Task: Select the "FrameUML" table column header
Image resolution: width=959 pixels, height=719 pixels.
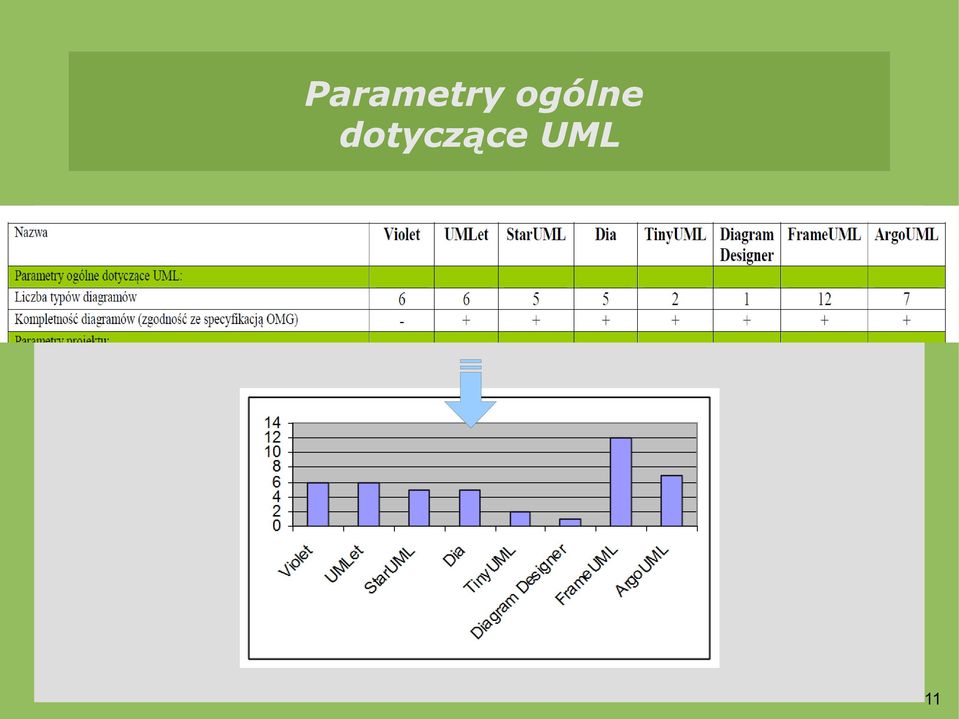Action: pos(824,235)
